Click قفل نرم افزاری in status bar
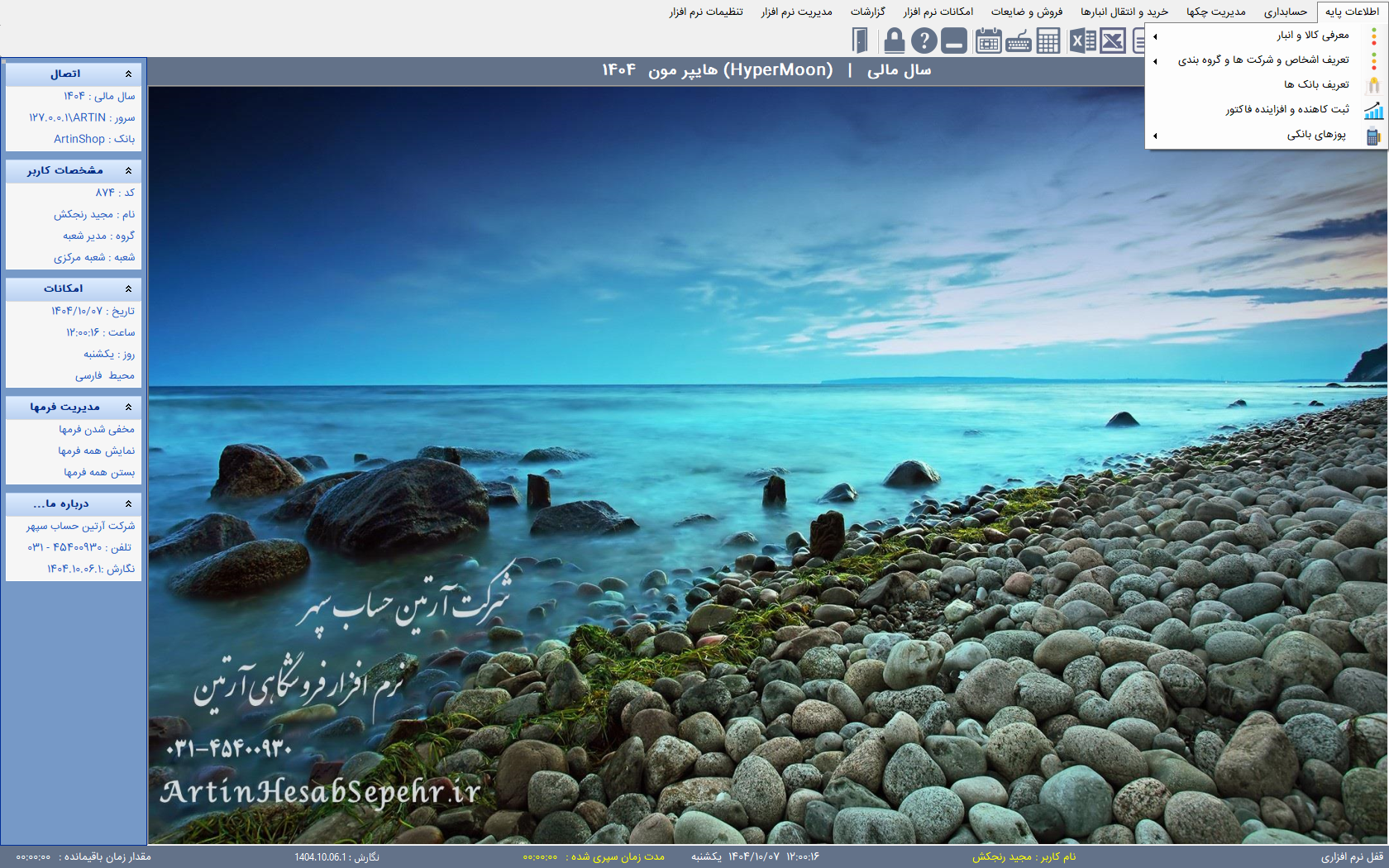Screen dimensions: 1389x868 tap(1352, 857)
